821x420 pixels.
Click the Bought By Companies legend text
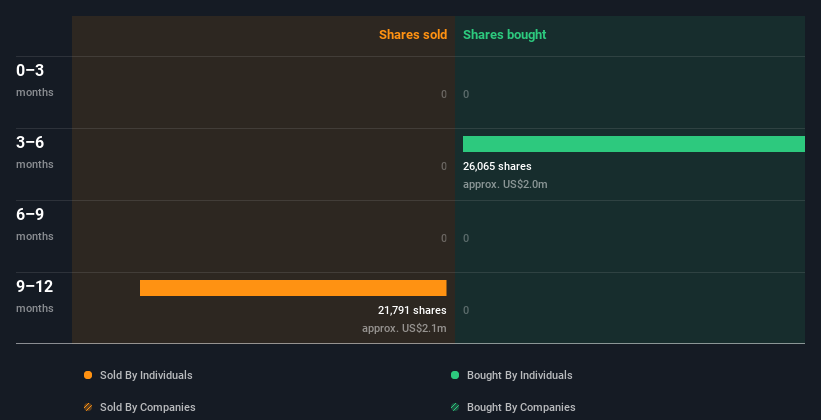point(521,407)
